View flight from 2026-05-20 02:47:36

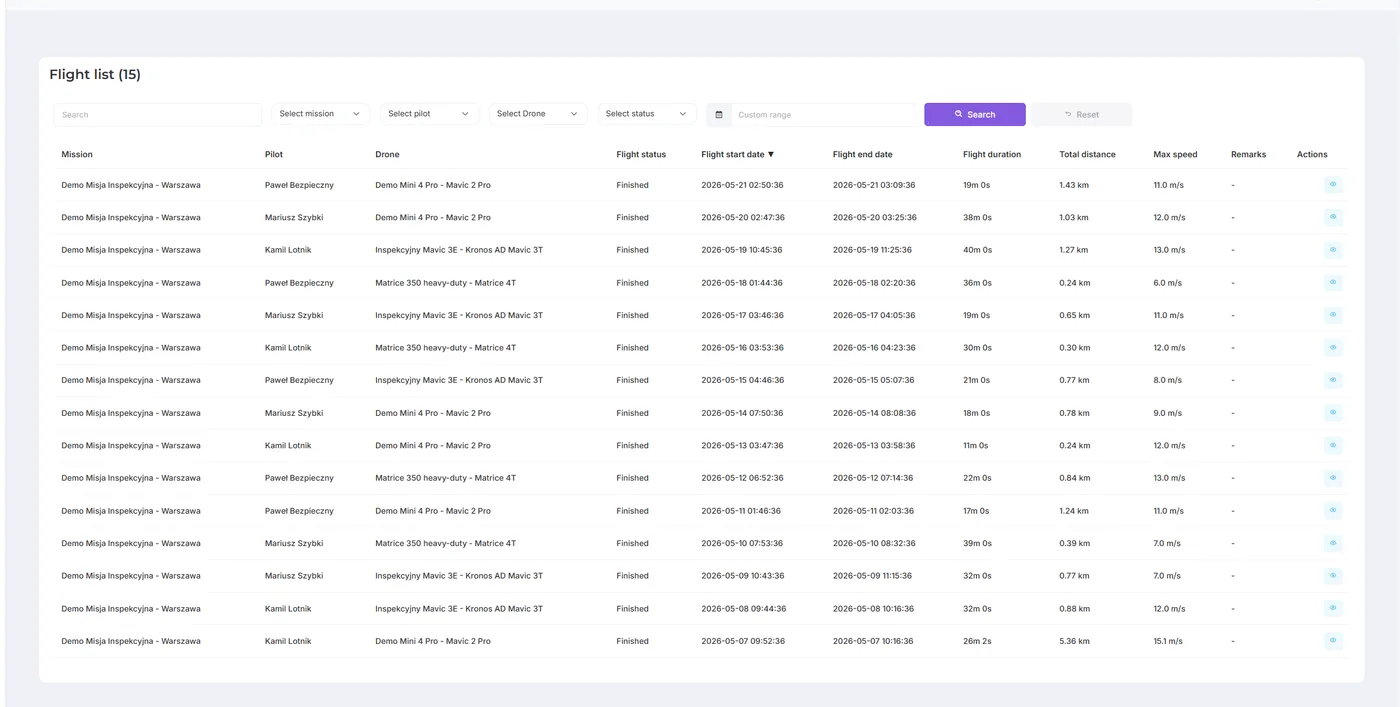tap(1333, 217)
